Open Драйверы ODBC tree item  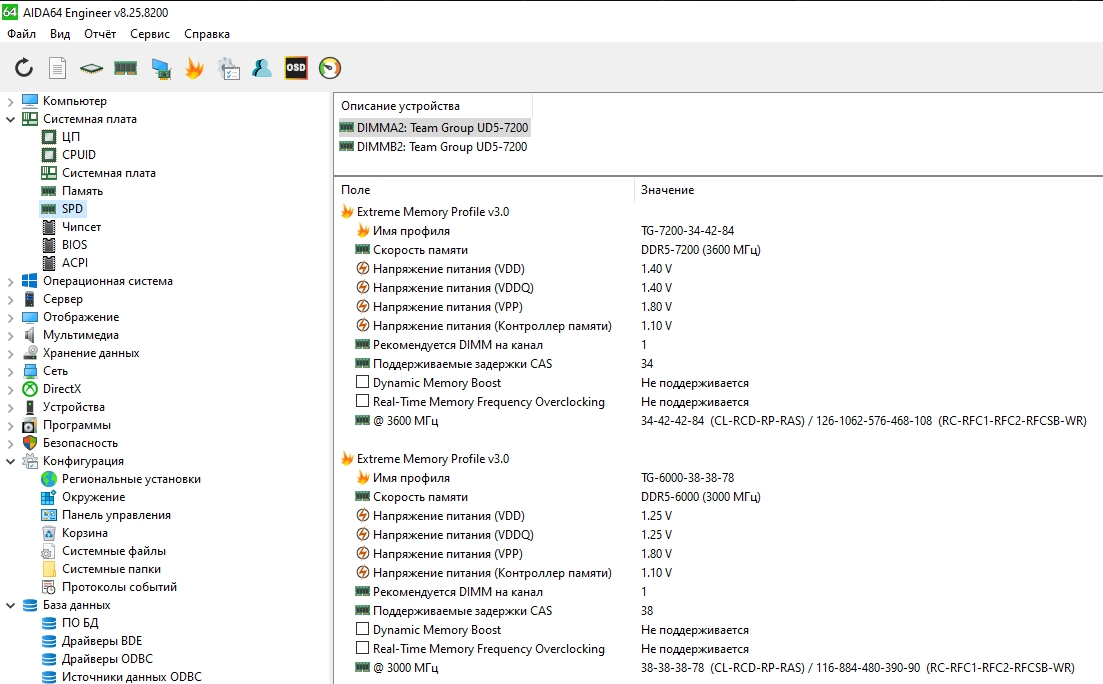107,659
